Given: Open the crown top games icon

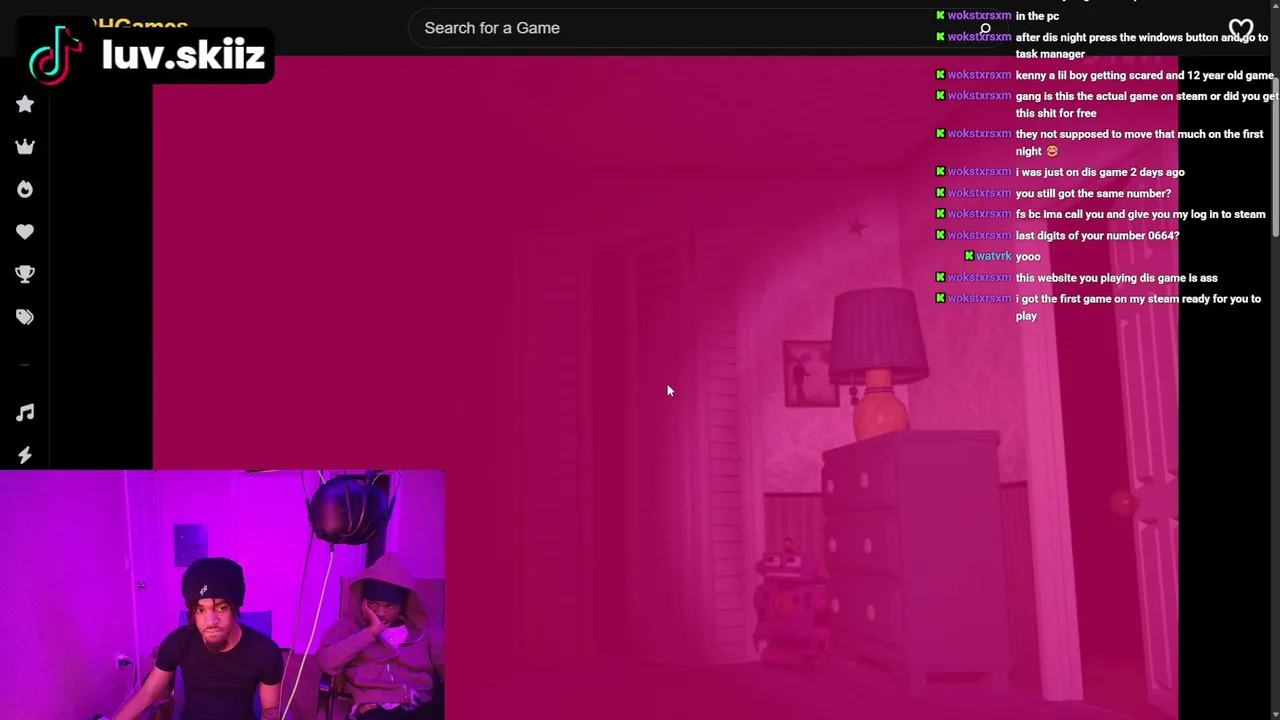Looking at the screenshot, I should (x=25, y=147).
